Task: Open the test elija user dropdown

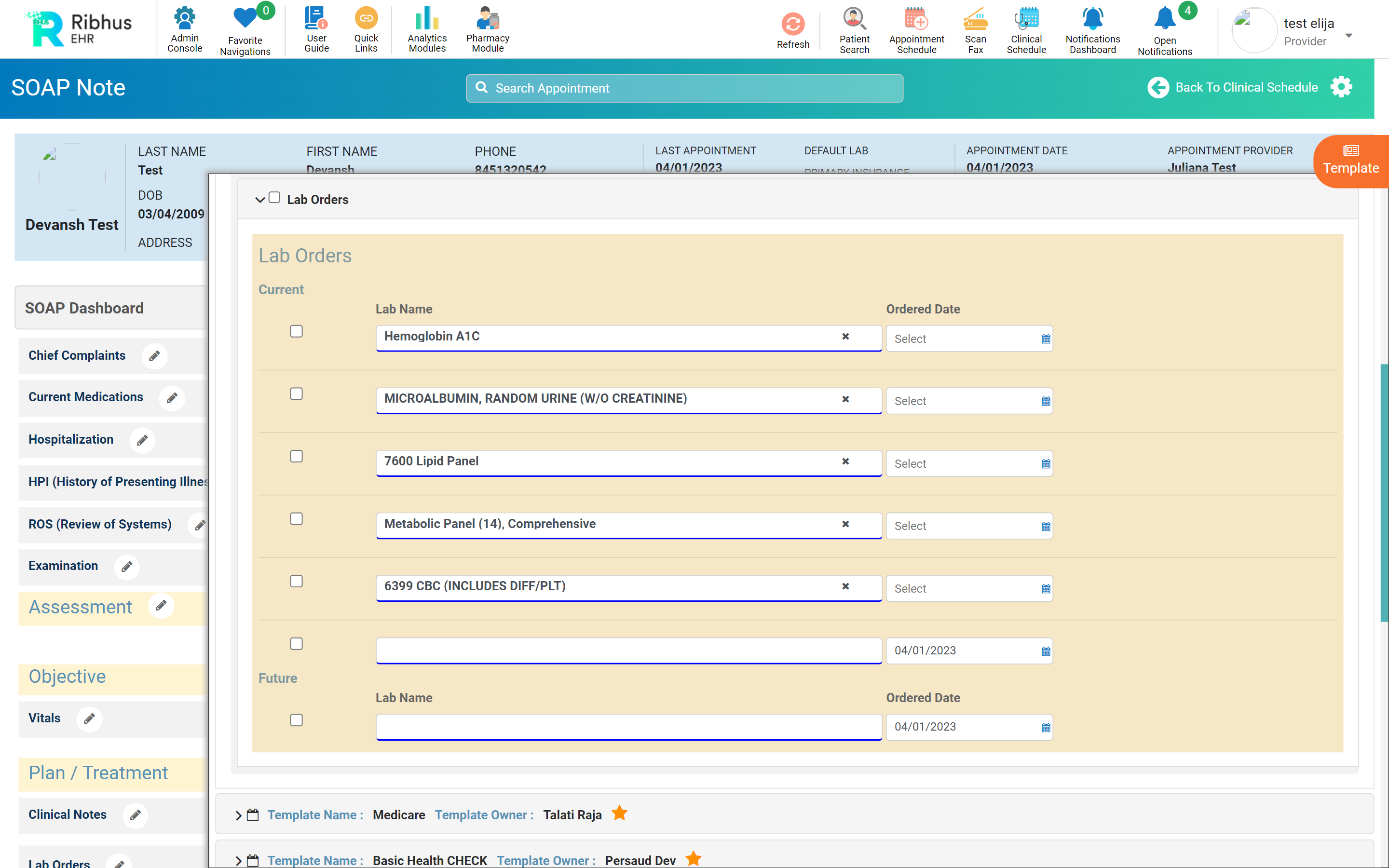Action: pyautogui.click(x=1349, y=36)
